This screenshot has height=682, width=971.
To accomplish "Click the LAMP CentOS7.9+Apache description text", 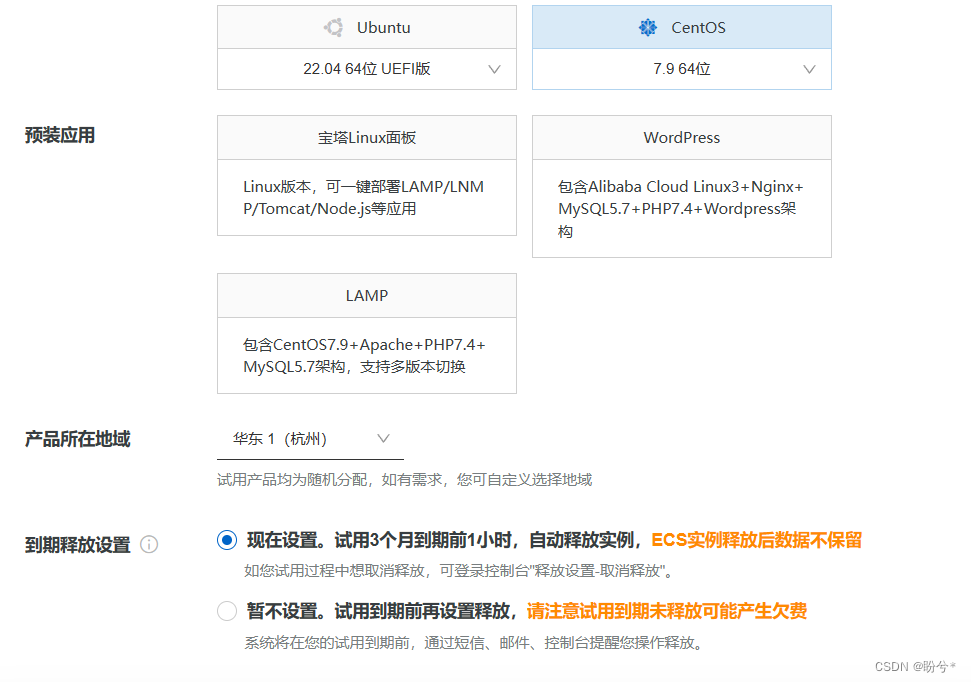I will tap(364, 356).
